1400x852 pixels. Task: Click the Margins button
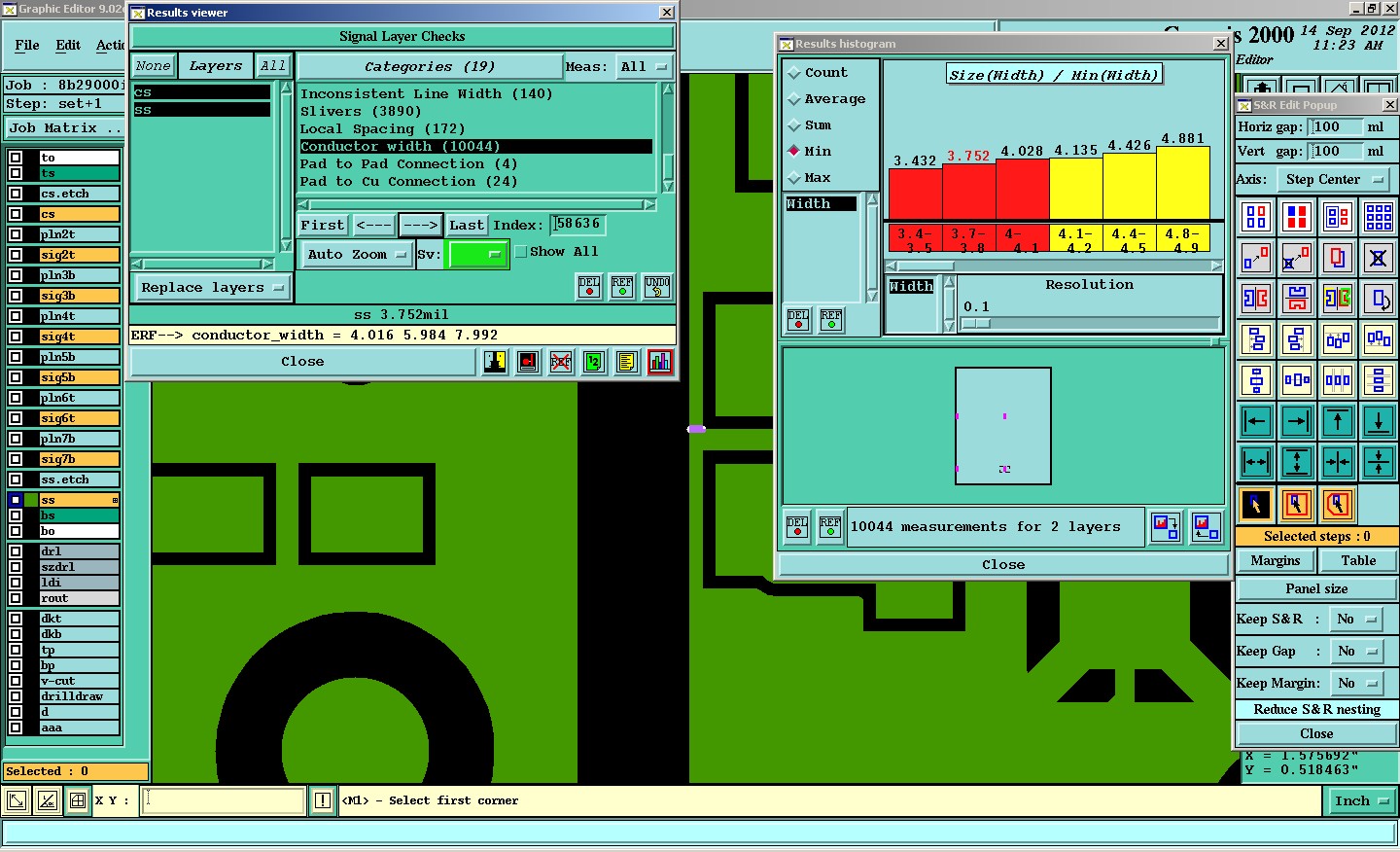pyautogui.click(x=1276, y=560)
